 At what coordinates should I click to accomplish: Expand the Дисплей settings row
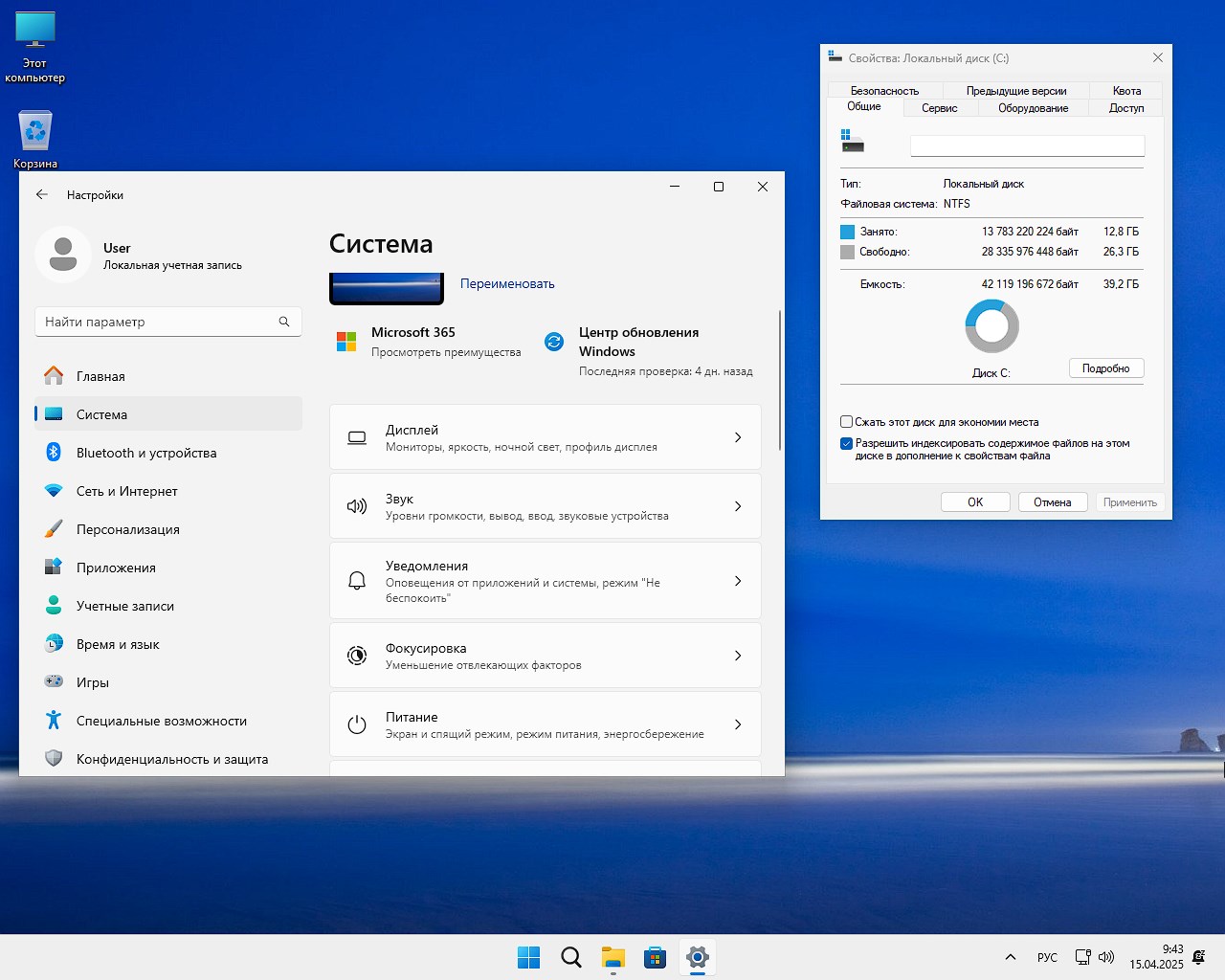(545, 437)
